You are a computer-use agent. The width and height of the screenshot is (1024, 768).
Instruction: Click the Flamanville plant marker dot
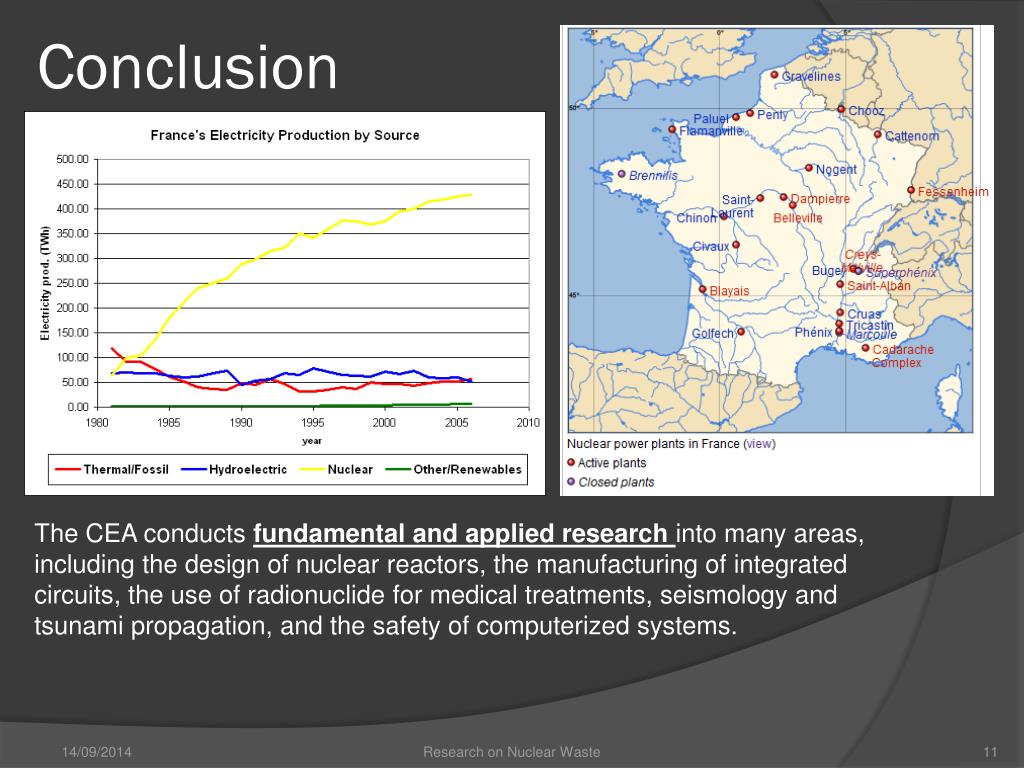[672, 129]
